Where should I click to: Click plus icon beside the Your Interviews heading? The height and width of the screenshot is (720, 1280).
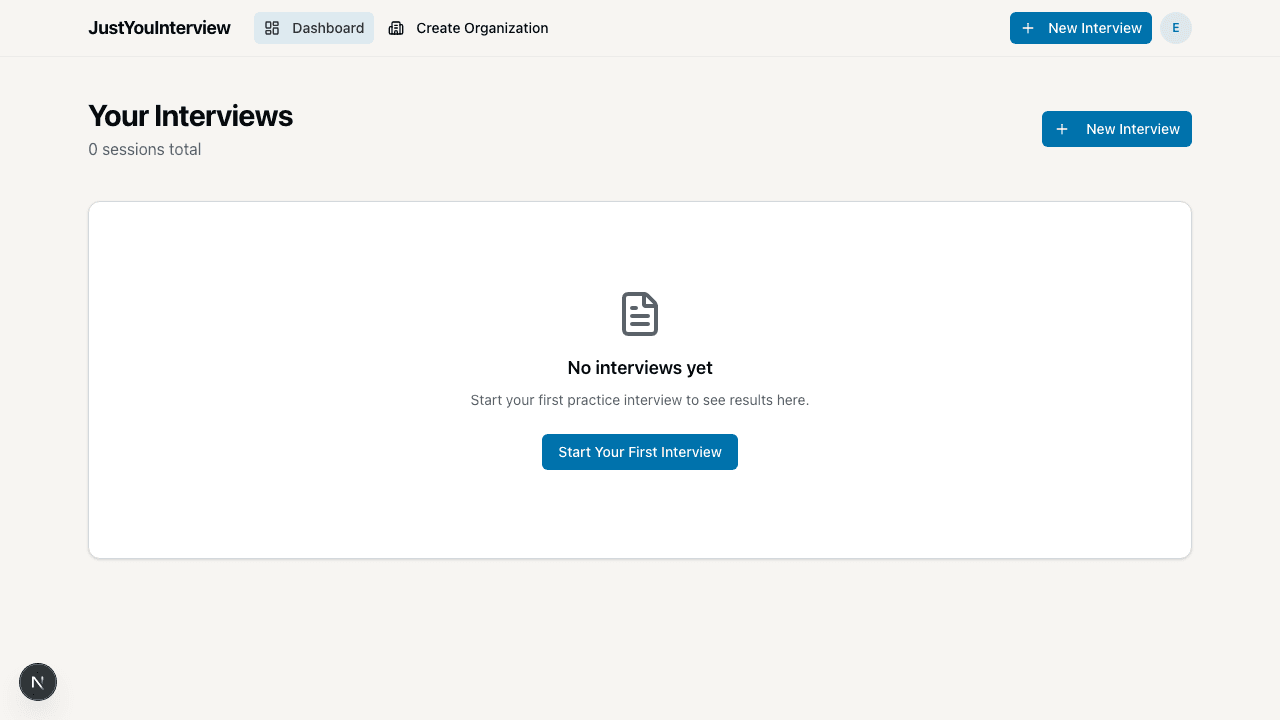point(1062,129)
